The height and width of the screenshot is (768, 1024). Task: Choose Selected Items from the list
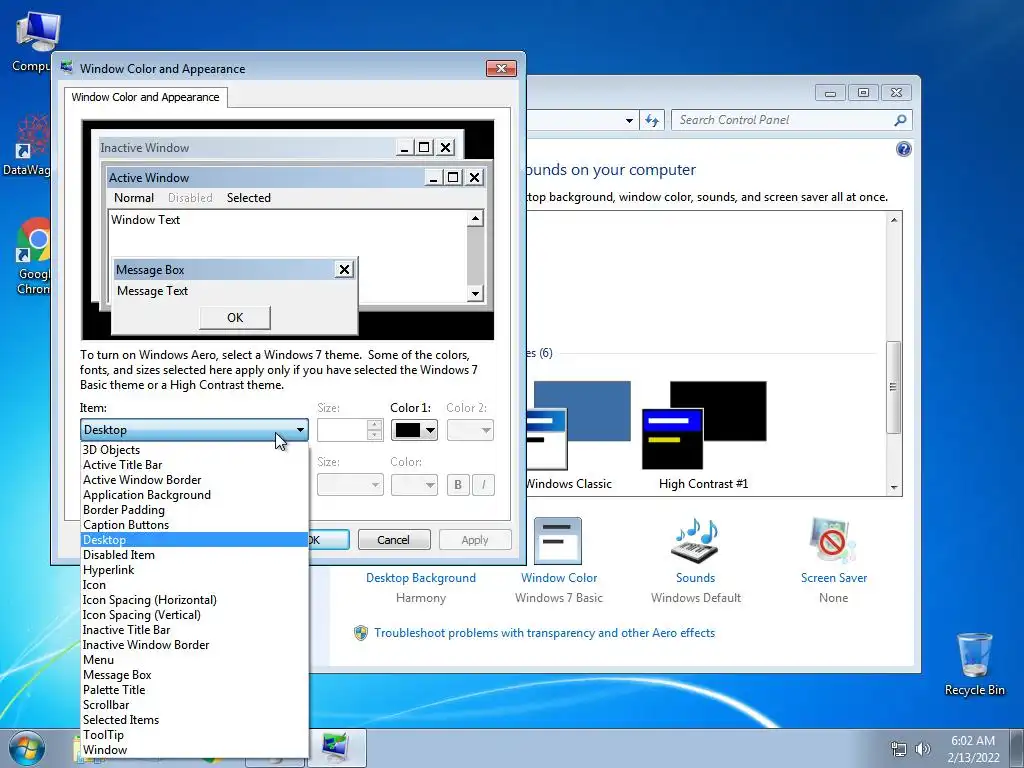click(194, 720)
